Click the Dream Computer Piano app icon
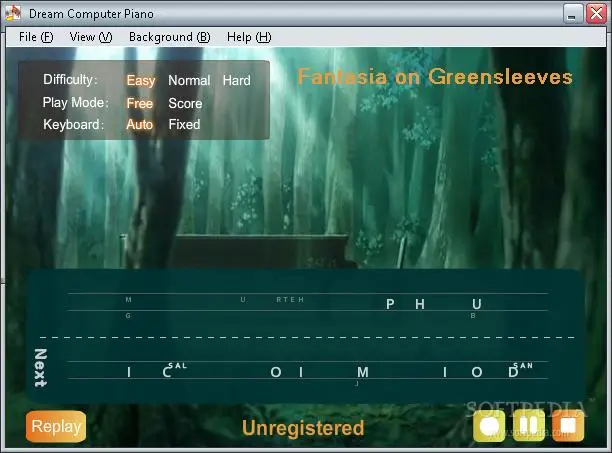612x453 pixels. pos(13,13)
